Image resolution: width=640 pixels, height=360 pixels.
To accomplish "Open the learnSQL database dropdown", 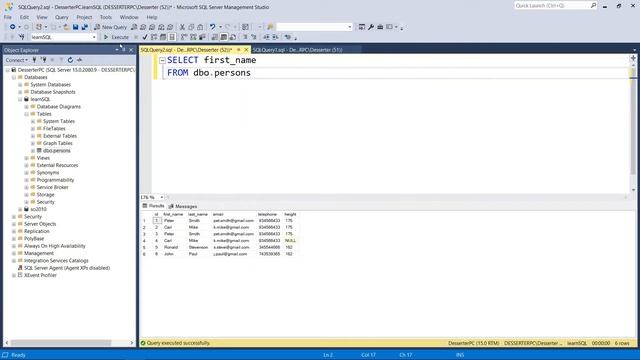I will click(94, 37).
